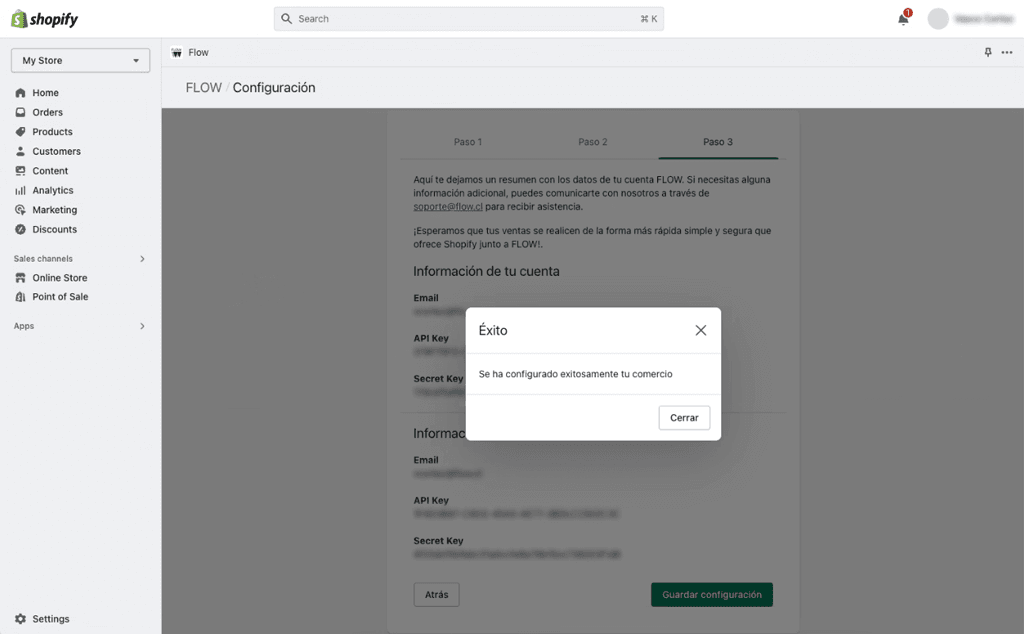The height and width of the screenshot is (634, 1024).
Task: Open Settings in the sidebar
Action: click(51, 619)
